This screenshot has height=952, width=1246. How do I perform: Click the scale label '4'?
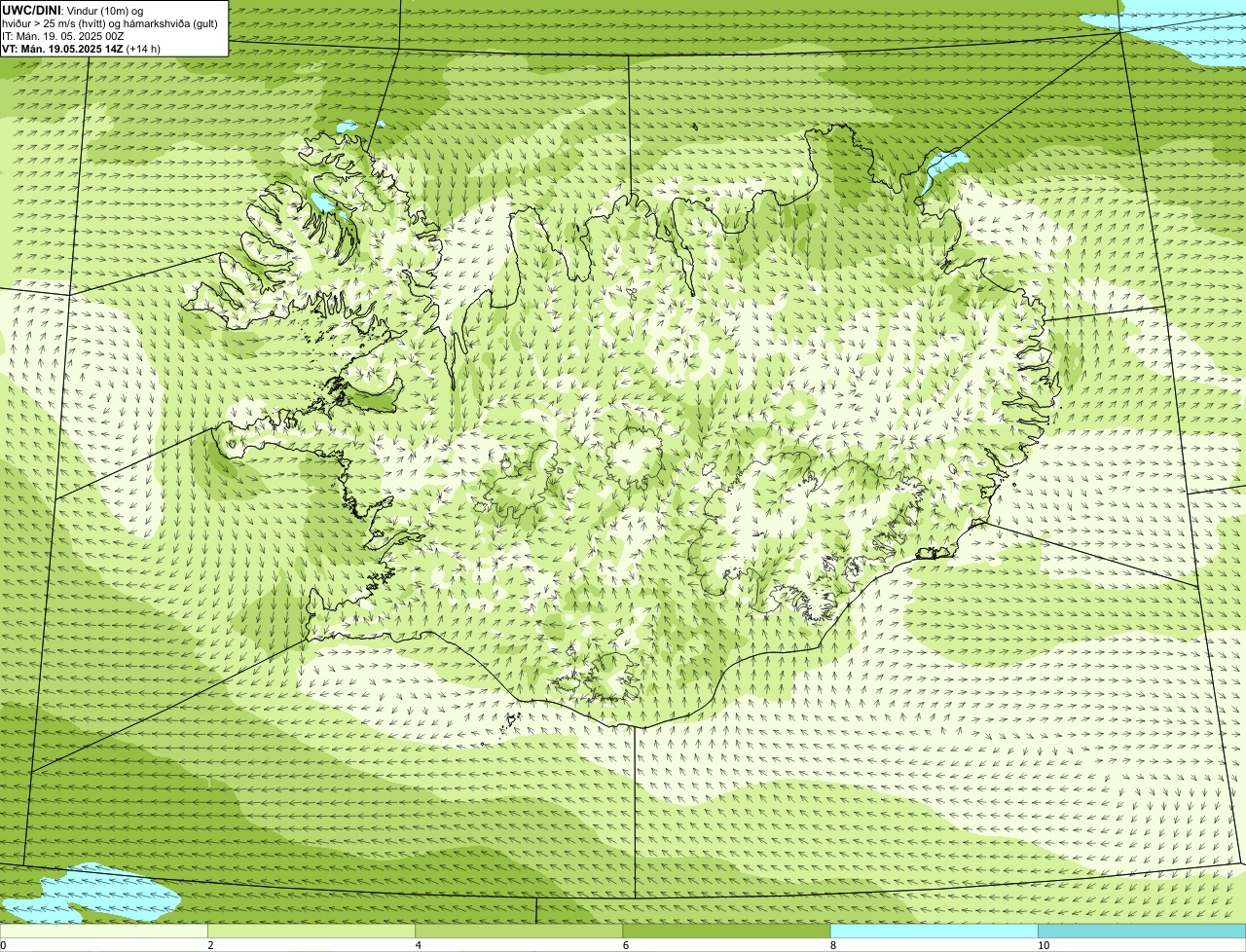418,945
